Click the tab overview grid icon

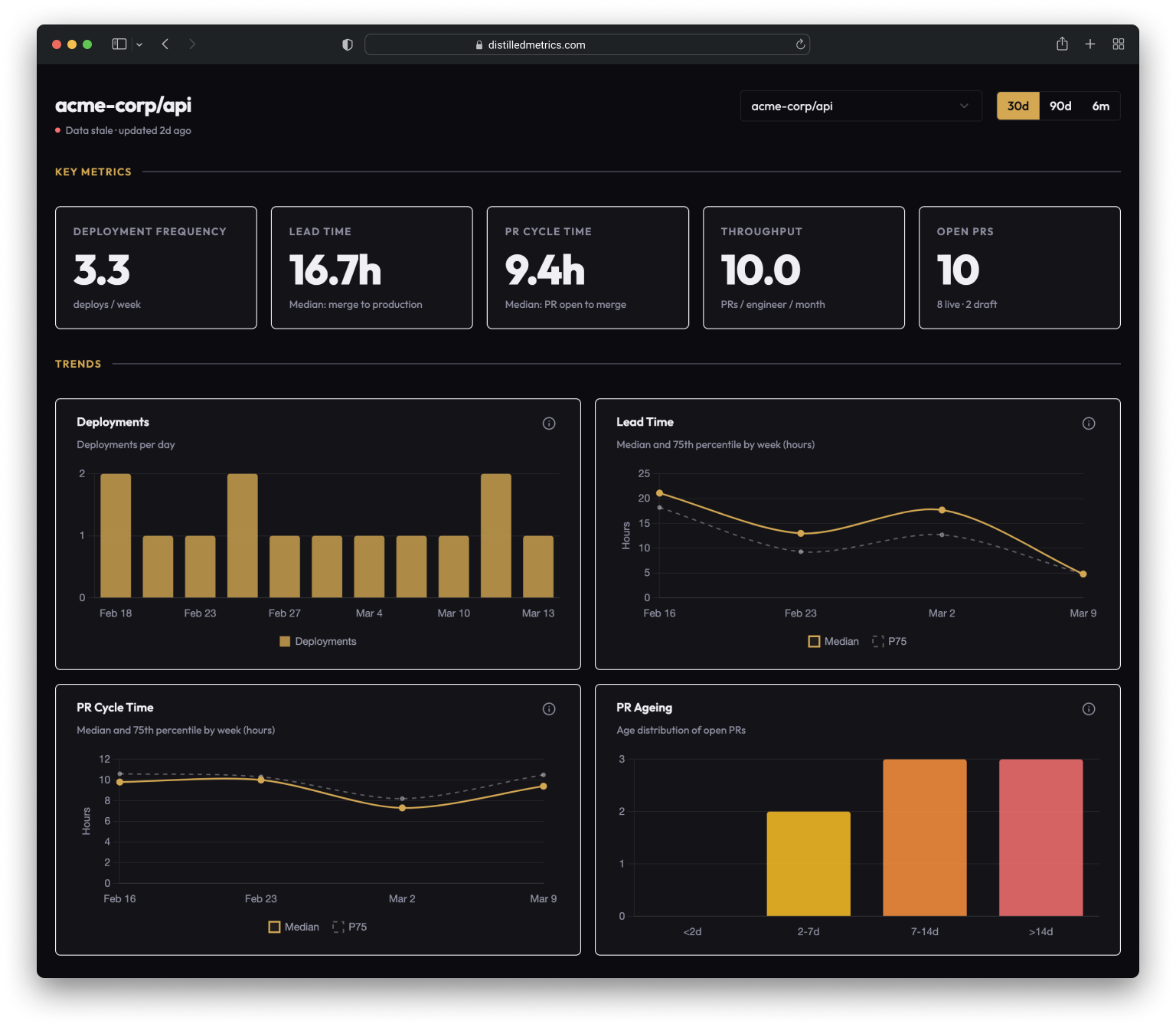(1119, 44)
